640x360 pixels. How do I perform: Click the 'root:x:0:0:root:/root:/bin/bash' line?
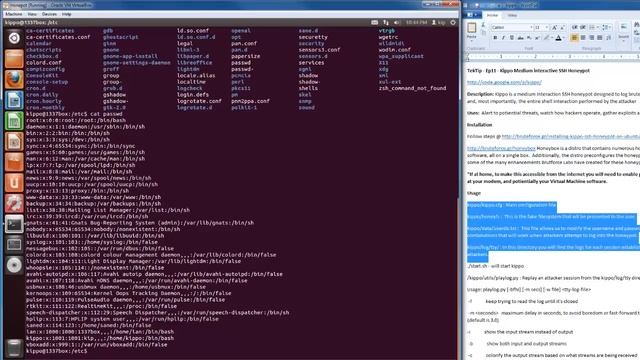[x=76, y=120]
